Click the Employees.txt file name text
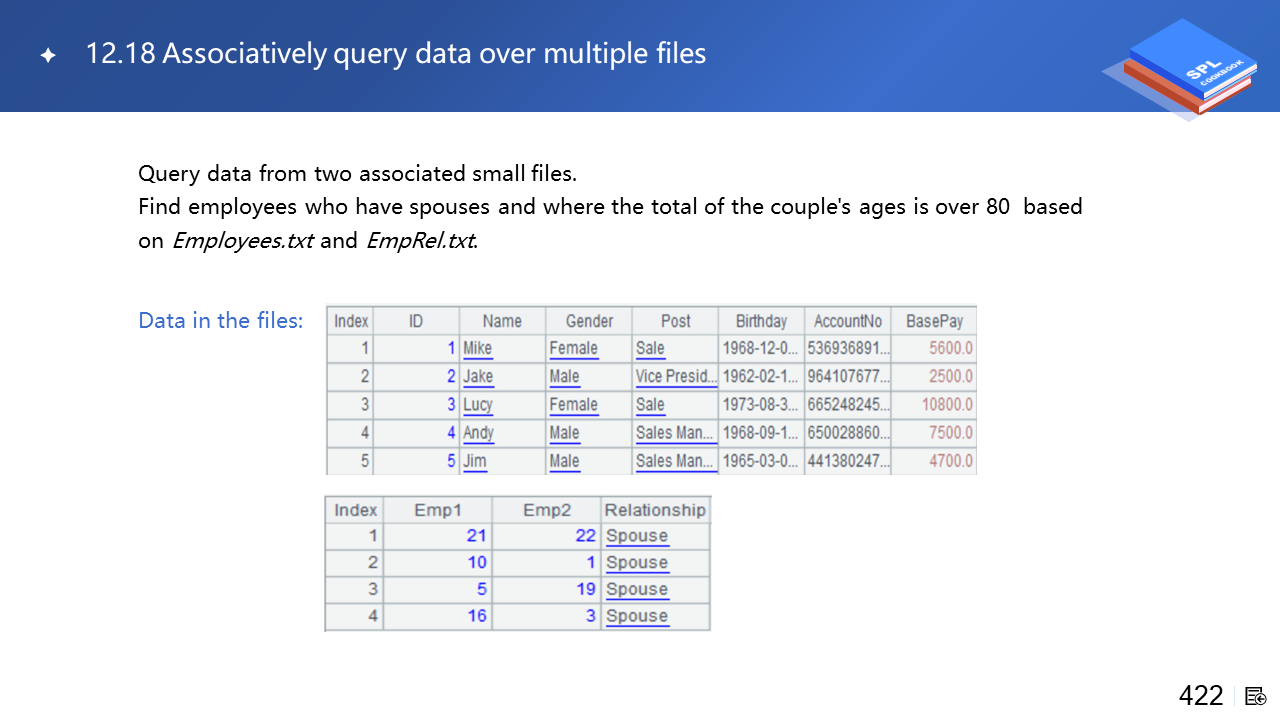Image resolution: width=1280 pixels, height=720 pixels. point(243,241)
